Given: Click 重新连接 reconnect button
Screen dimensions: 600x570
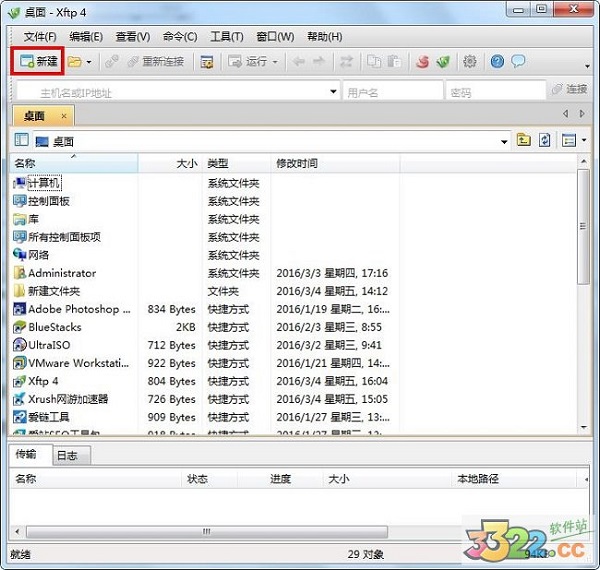Looking at the screenshot, I should click(x=155, y=61).
